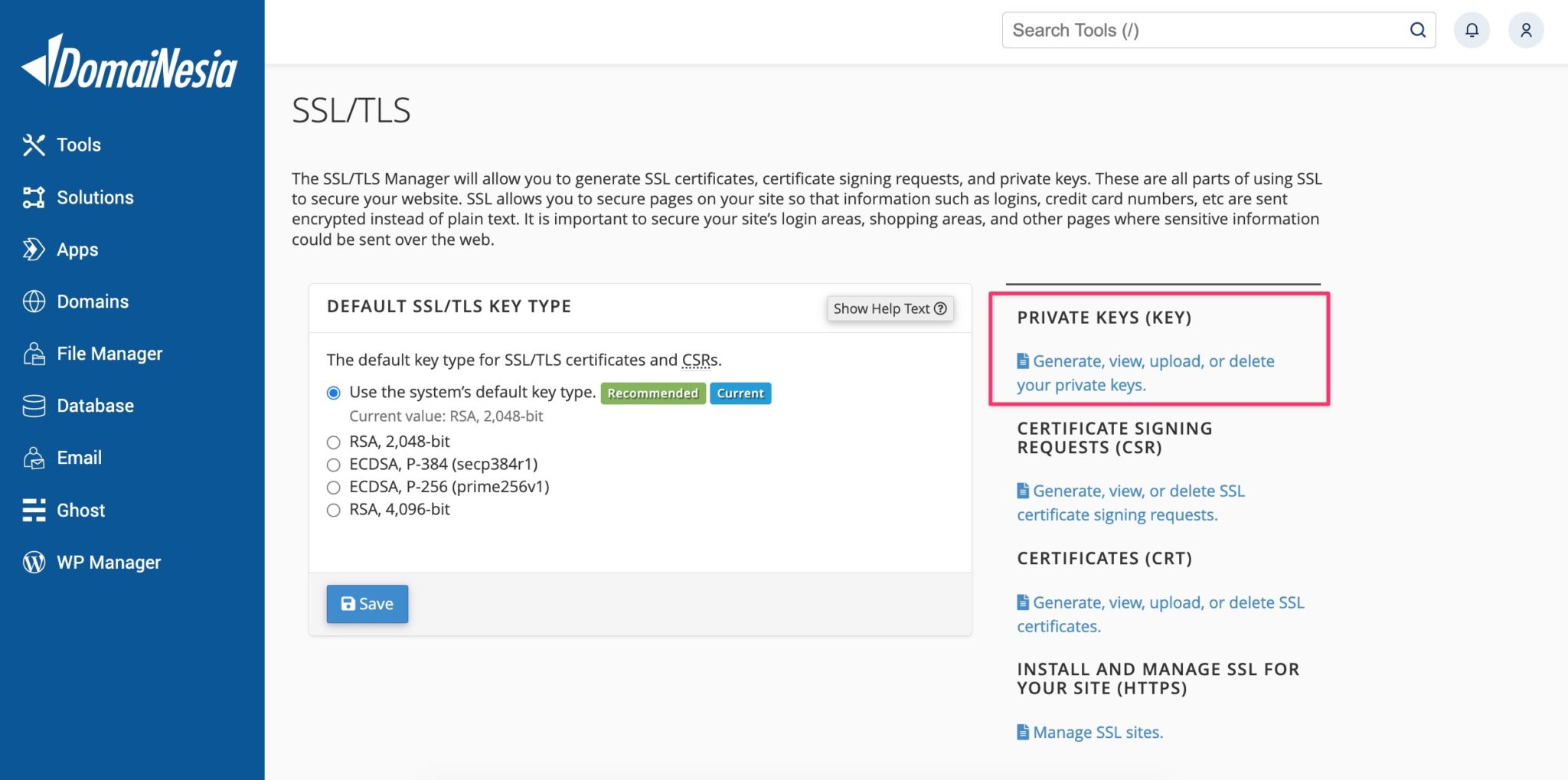Open the private keys management link
Viewport: 1568px width, 780px height.
pos(1145,373)
